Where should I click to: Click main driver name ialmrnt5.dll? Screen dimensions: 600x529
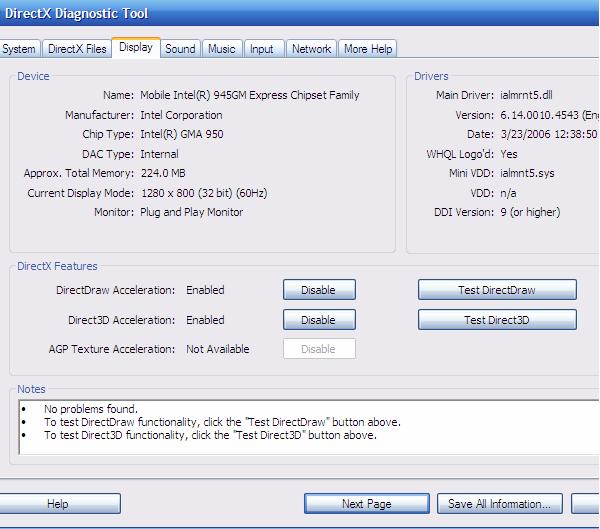coord(526,95)
